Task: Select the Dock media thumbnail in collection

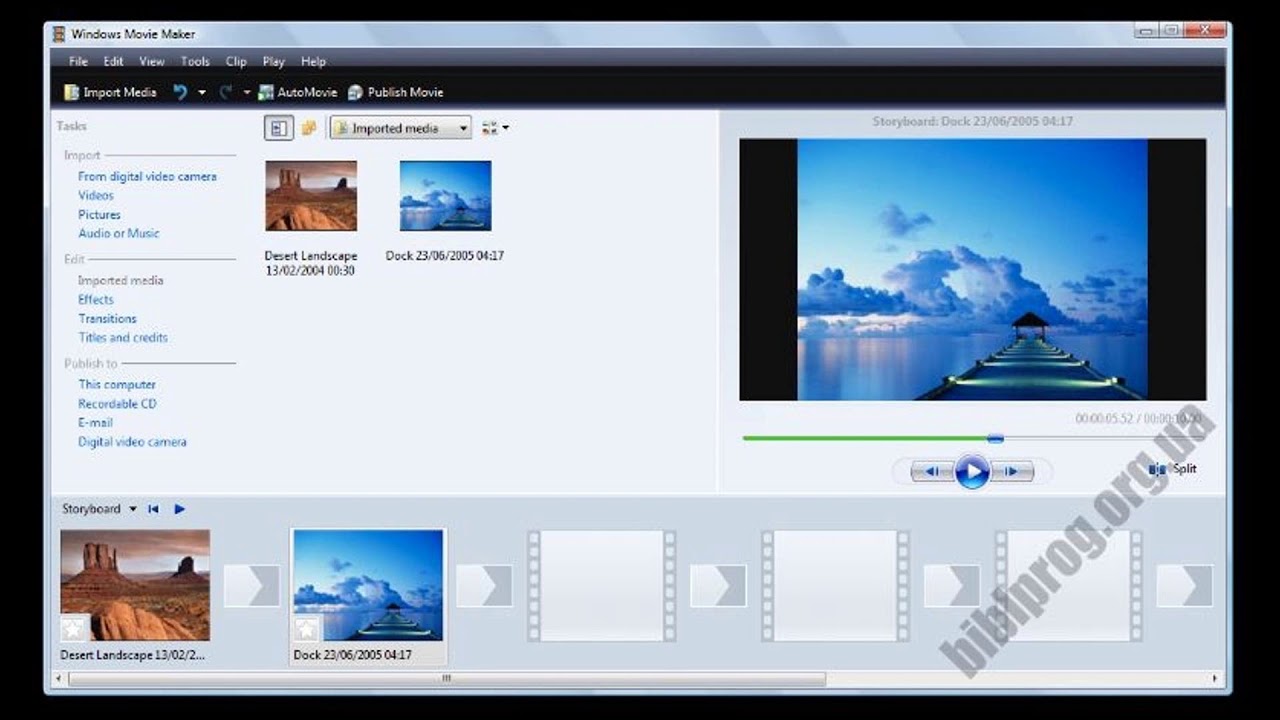Action: click(x=445, y=196)
